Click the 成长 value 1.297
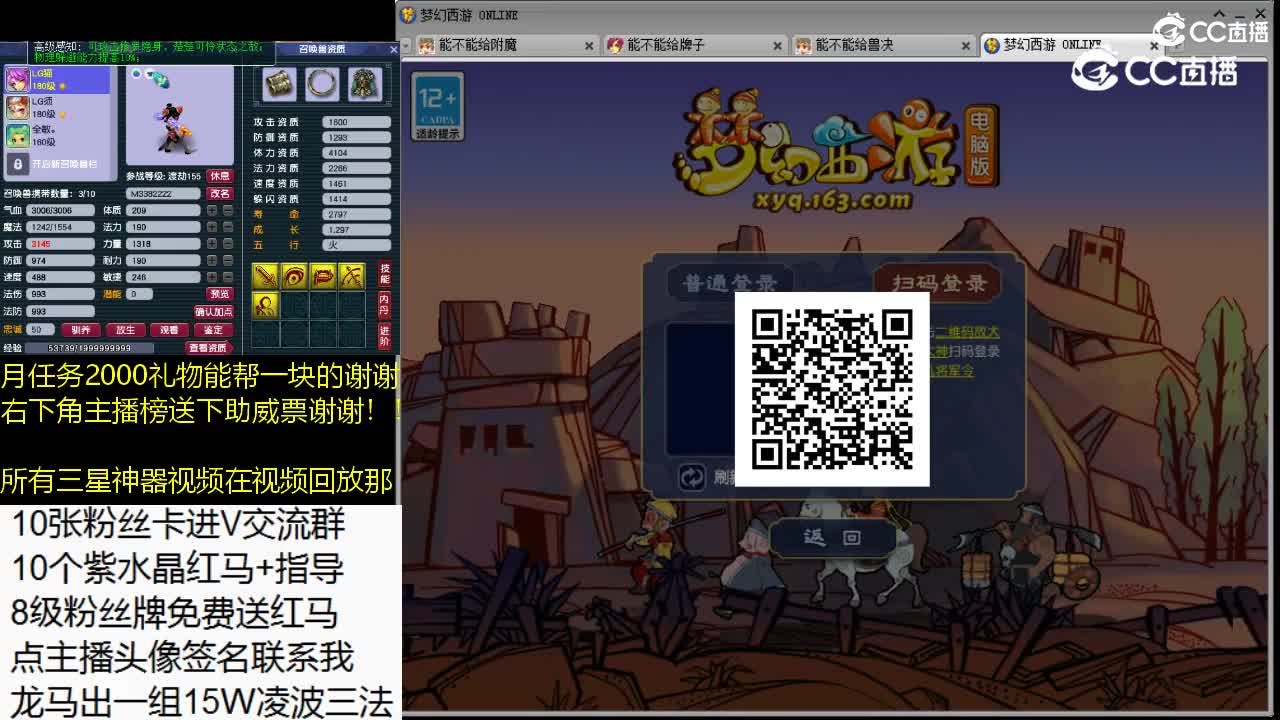 357,229
